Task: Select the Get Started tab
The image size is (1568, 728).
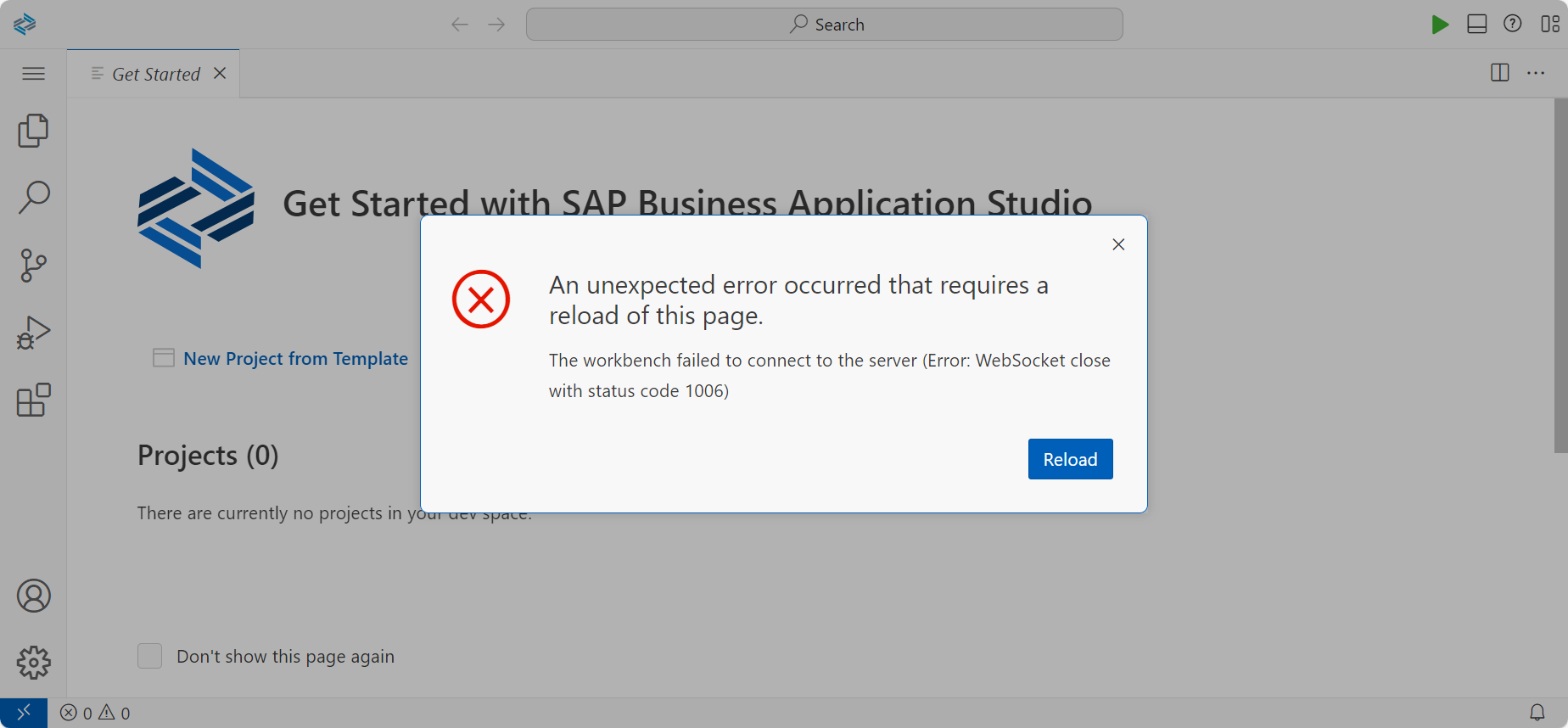Action: point(153,74)
